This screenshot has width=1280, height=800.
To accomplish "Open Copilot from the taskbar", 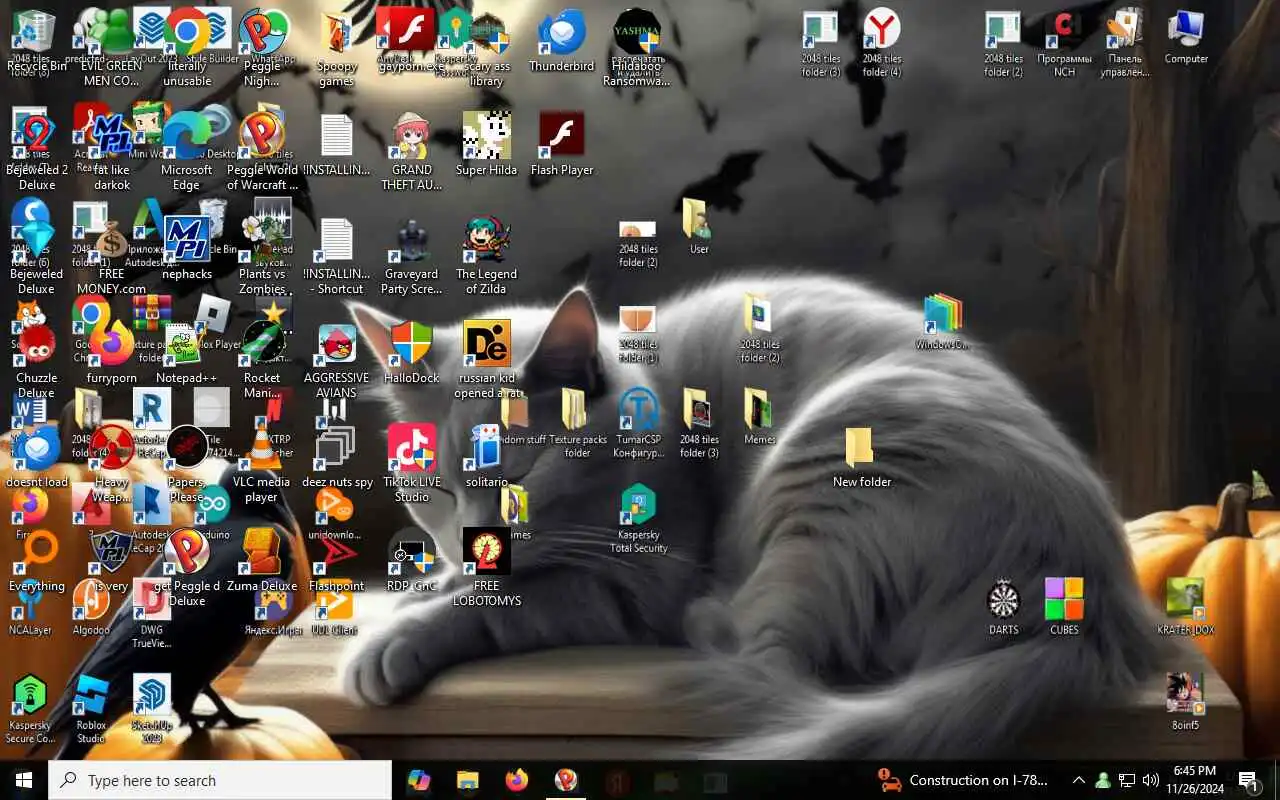I will 419,780.
